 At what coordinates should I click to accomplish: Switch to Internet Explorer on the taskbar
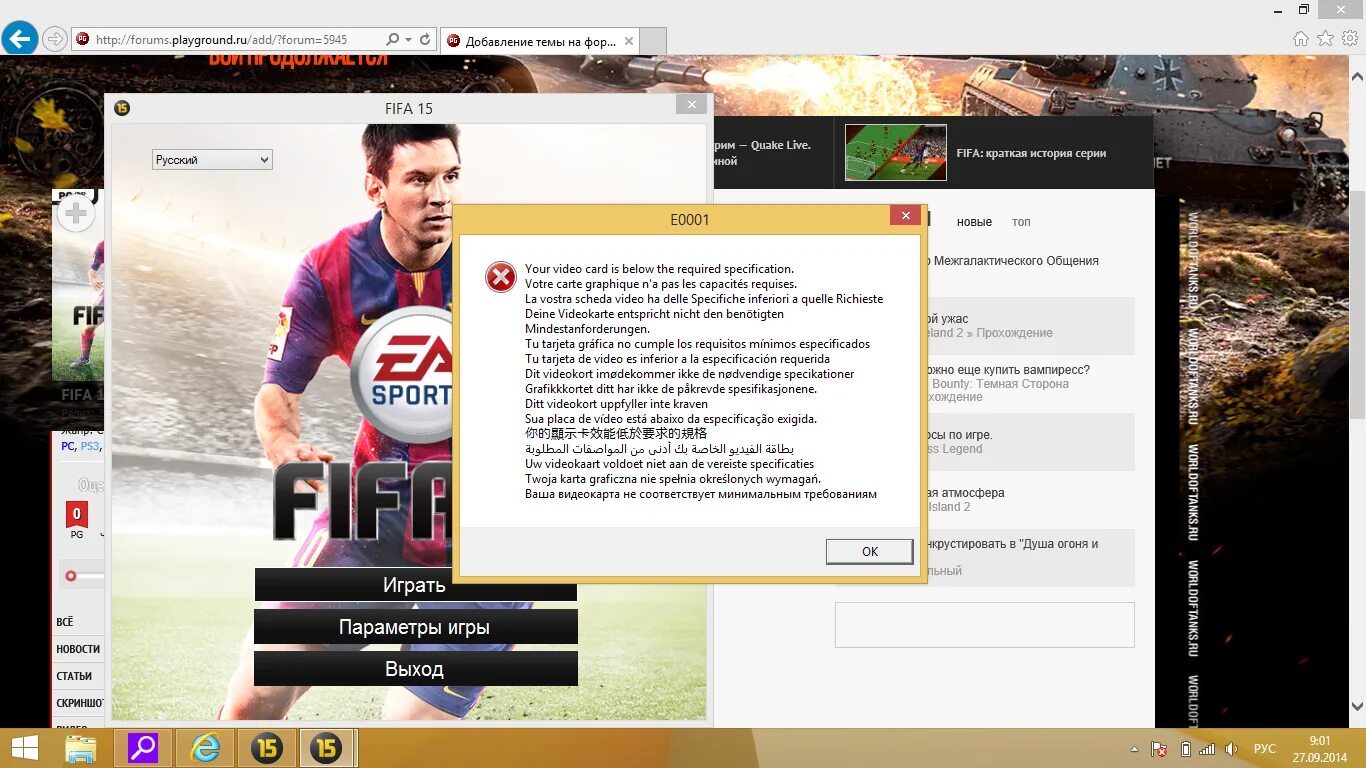(x=205, y=748)
